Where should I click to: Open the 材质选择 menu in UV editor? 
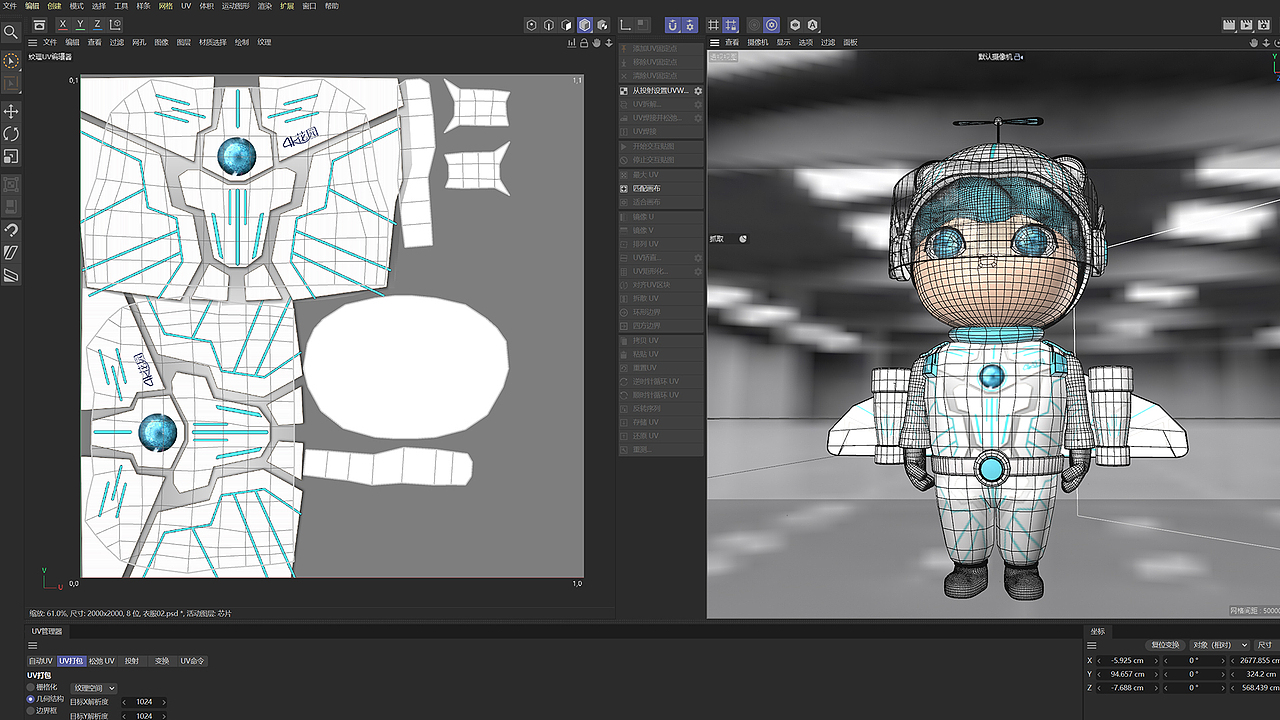click(213, 43)
